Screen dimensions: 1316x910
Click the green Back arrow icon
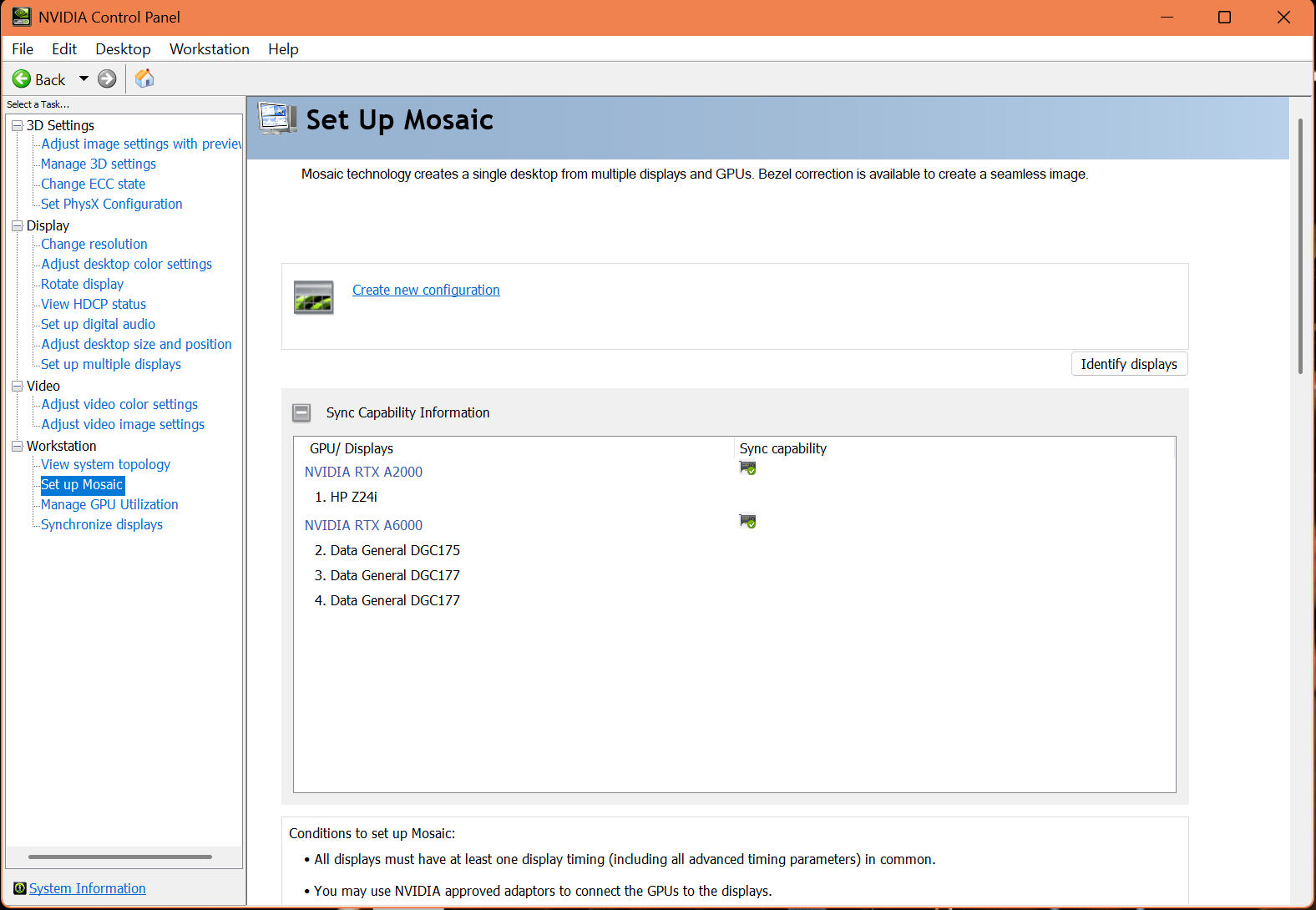pyautogui.click(x=22, y=79)
